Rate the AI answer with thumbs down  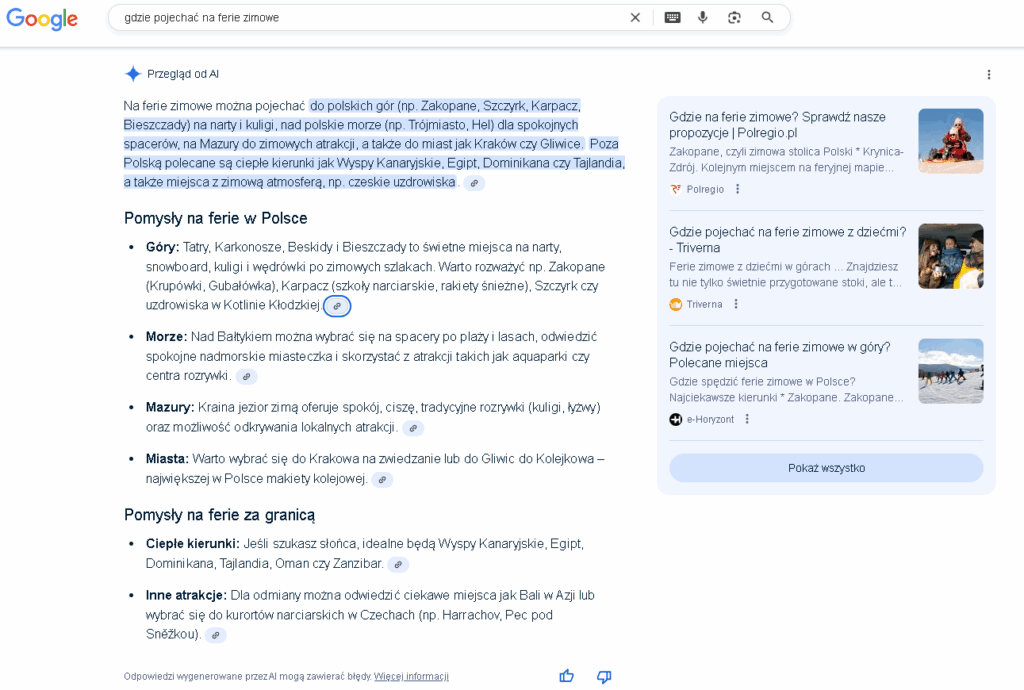[x=604, y=676]
